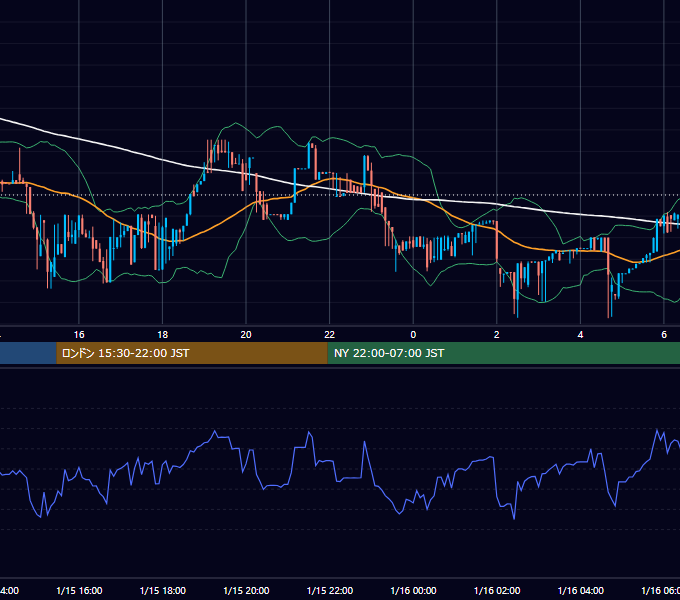Select the ロンドン 15:30-22:00 JST session band
This screenshot has height=600, width=680.
192,353
